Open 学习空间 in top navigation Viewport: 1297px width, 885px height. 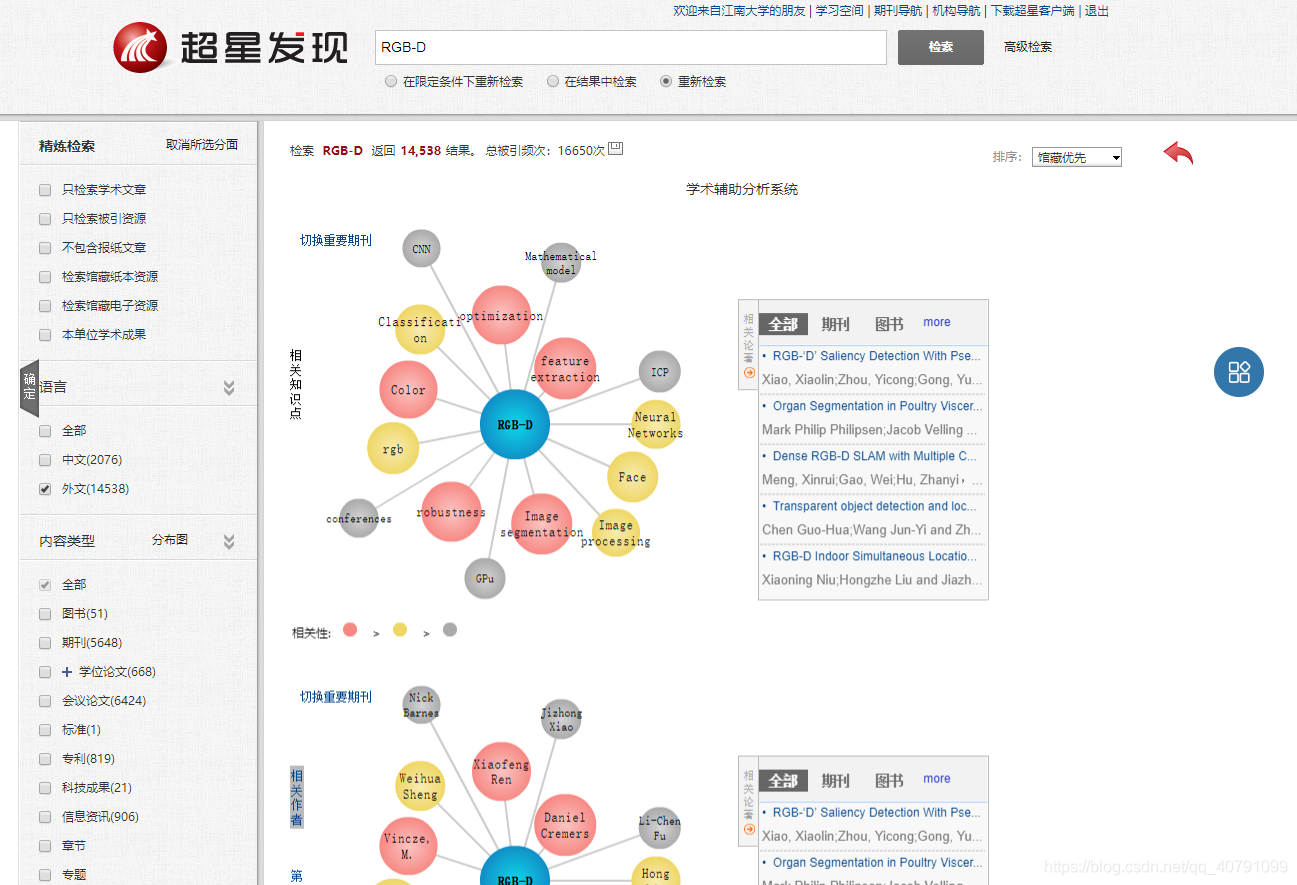pos(839,11)
